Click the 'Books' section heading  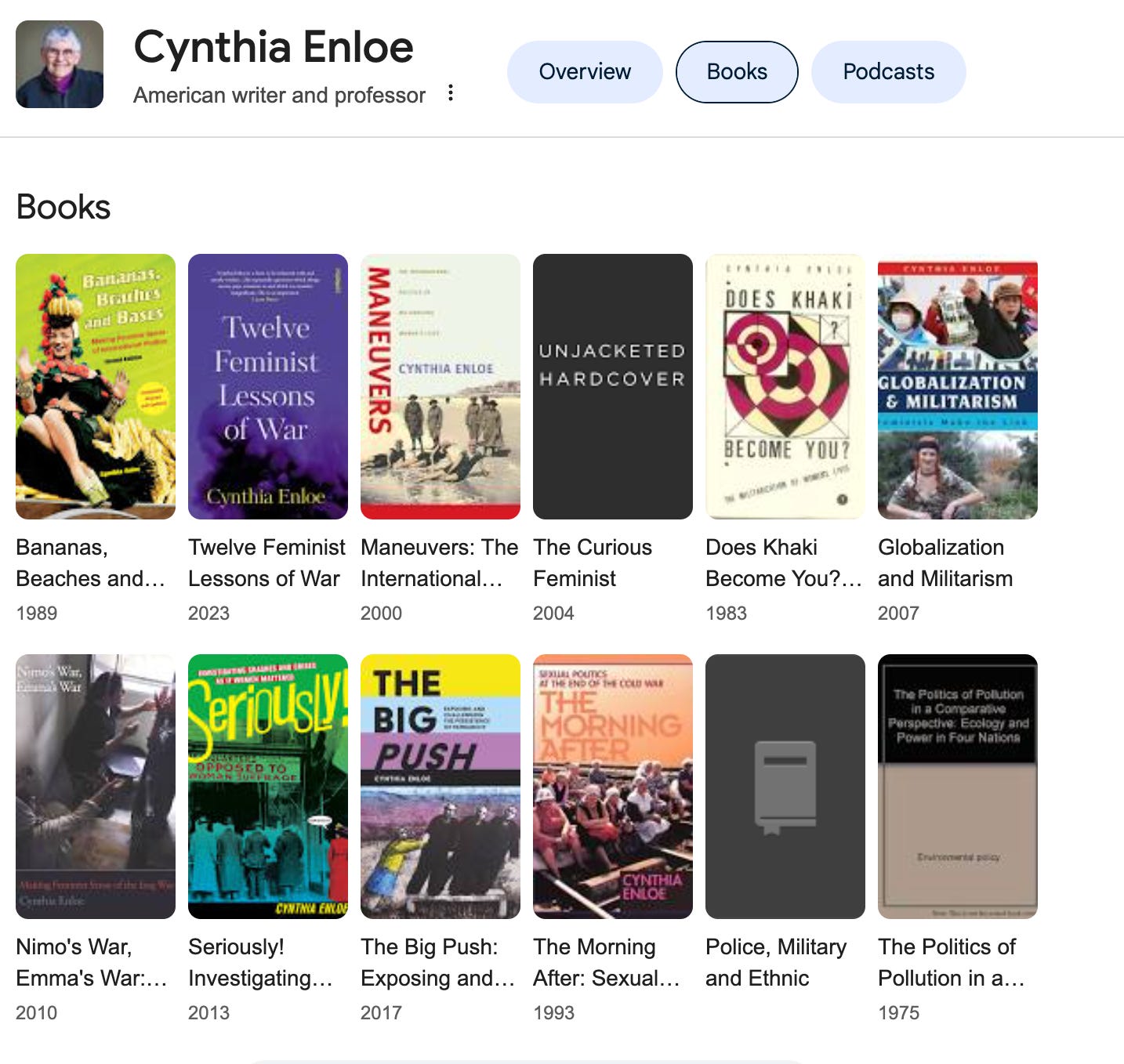click(x=63, y=207)
